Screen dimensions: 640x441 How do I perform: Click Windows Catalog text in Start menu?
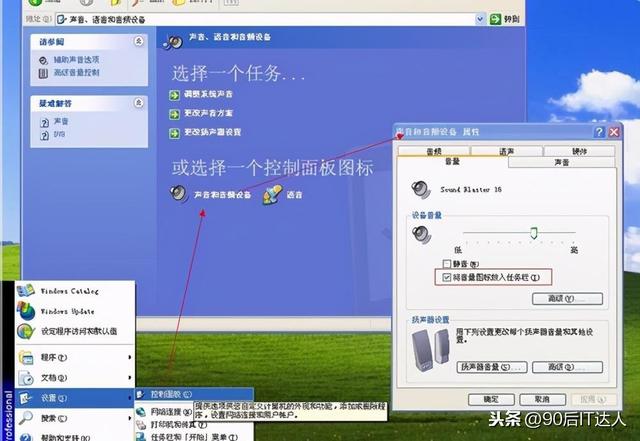[x=69, y=291]
